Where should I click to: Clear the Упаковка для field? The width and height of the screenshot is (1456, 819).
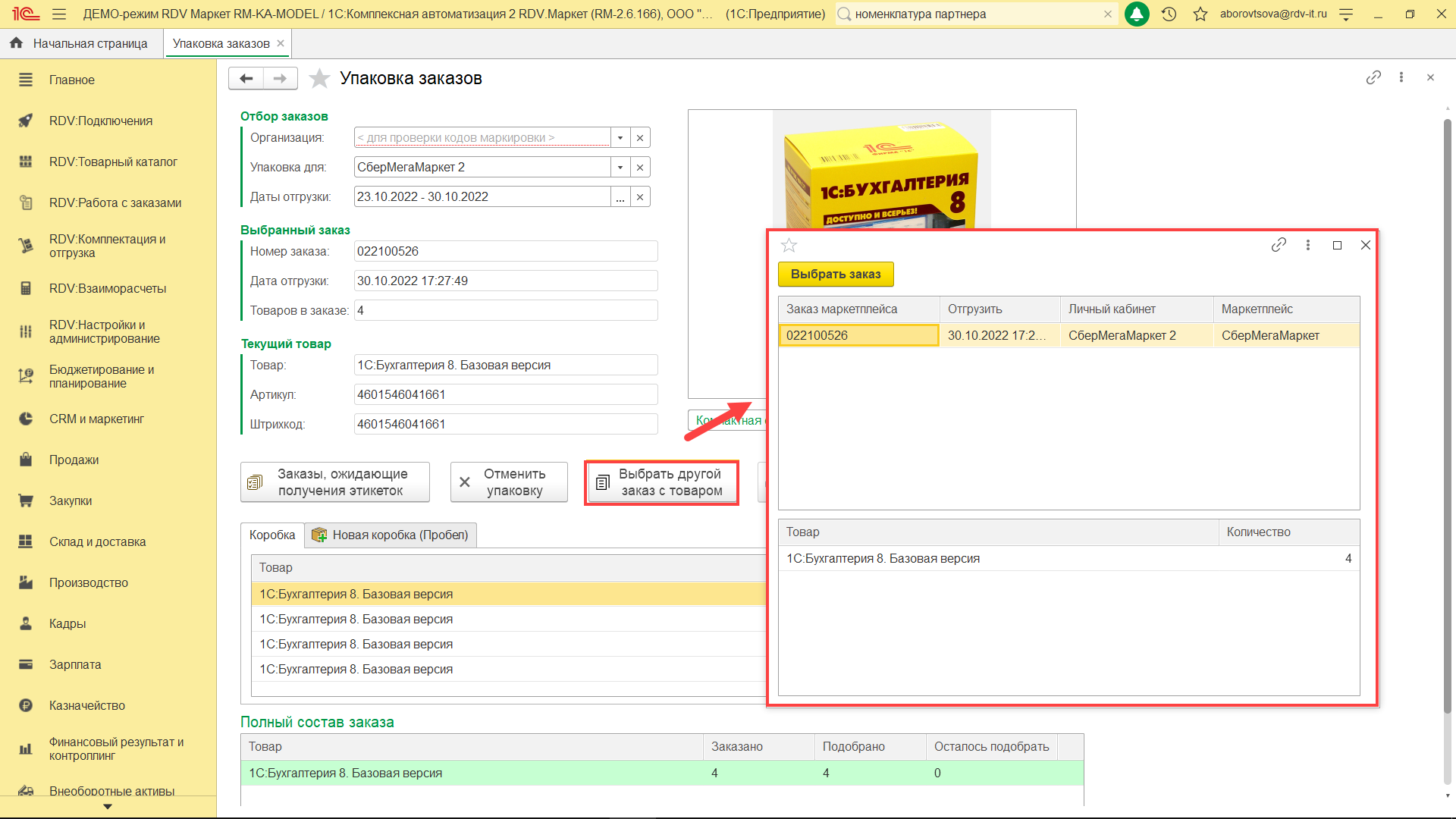[x=640, y=167]
